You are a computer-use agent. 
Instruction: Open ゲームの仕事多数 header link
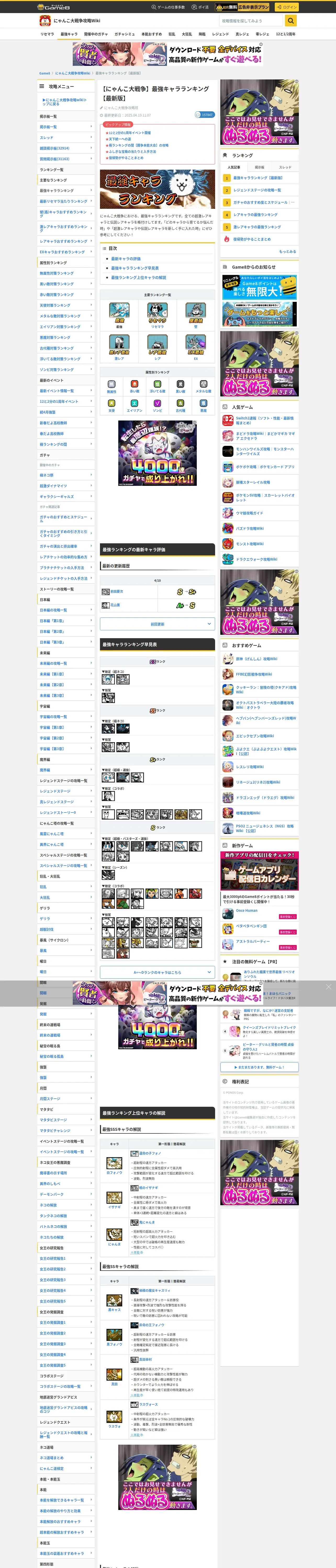click(168, 7)
